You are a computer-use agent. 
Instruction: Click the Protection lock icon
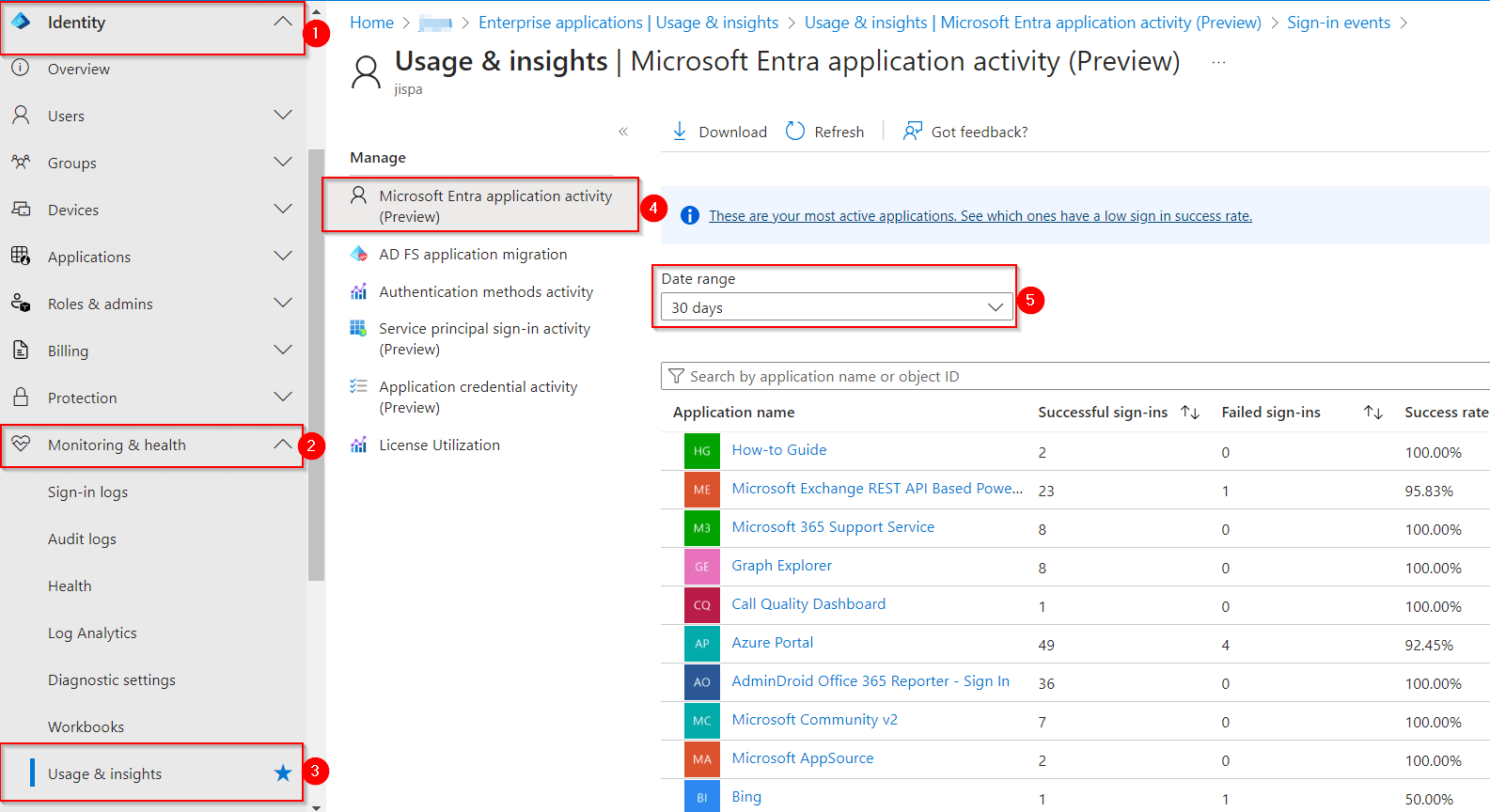click(21, 397)
